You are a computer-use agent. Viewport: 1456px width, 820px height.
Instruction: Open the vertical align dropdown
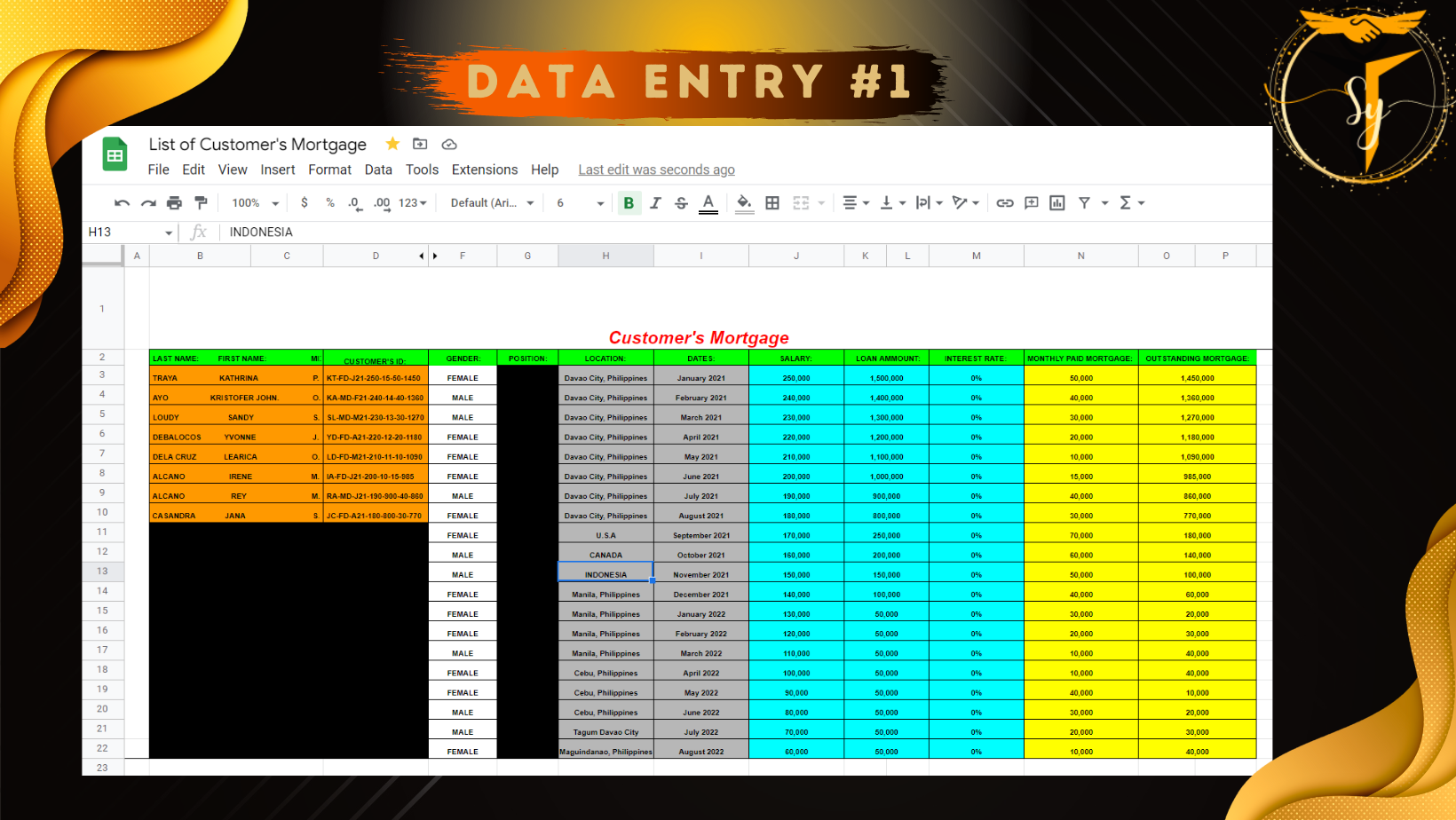[x=892, y=203]
